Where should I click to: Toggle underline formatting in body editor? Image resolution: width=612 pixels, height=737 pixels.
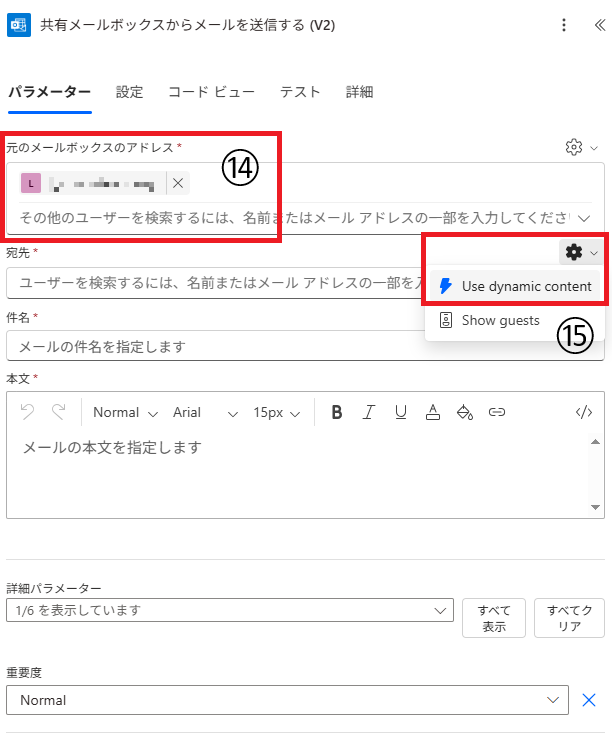pyautogui.click(x=400, y=412)
